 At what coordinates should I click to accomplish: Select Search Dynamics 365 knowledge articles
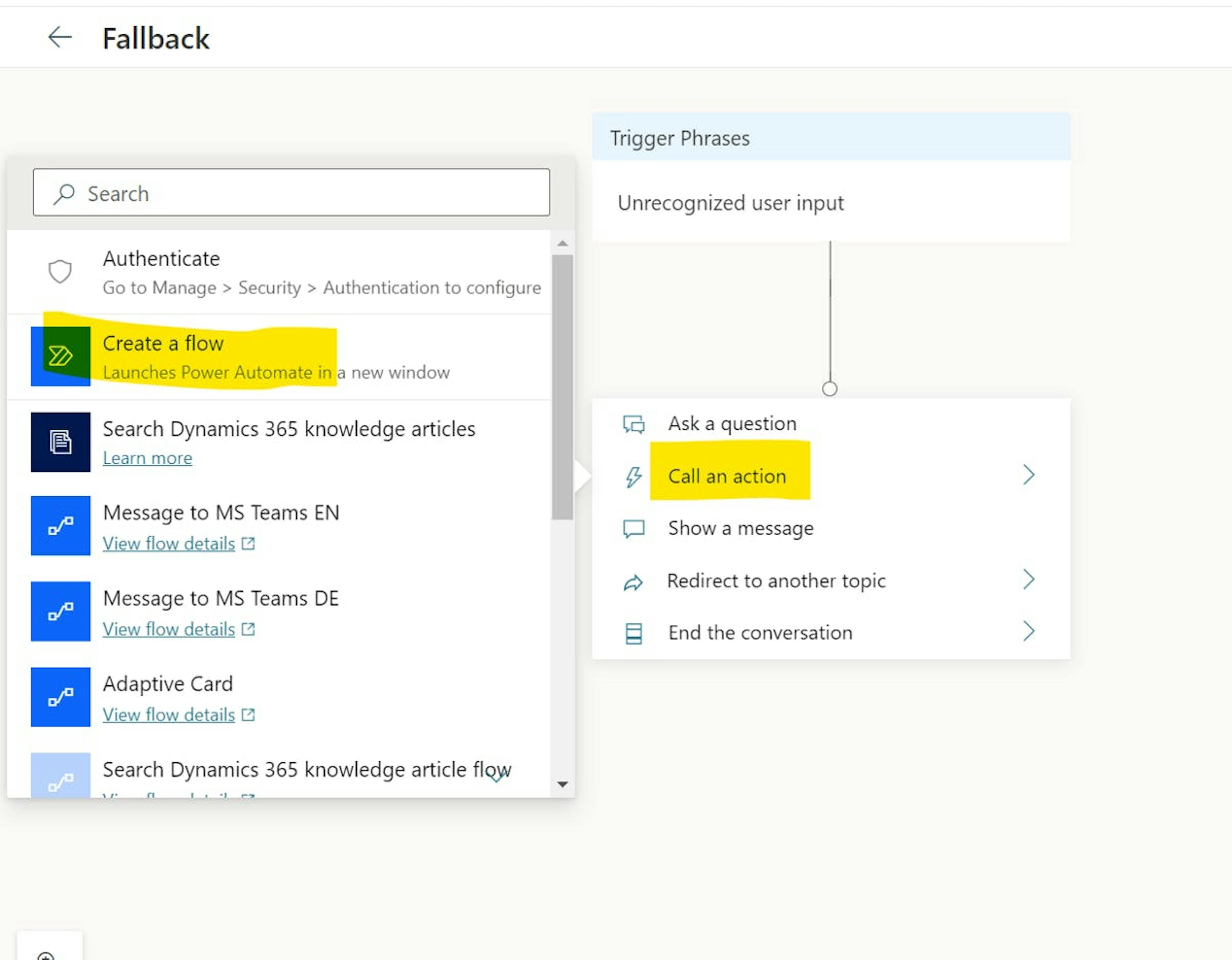(289, 429)
